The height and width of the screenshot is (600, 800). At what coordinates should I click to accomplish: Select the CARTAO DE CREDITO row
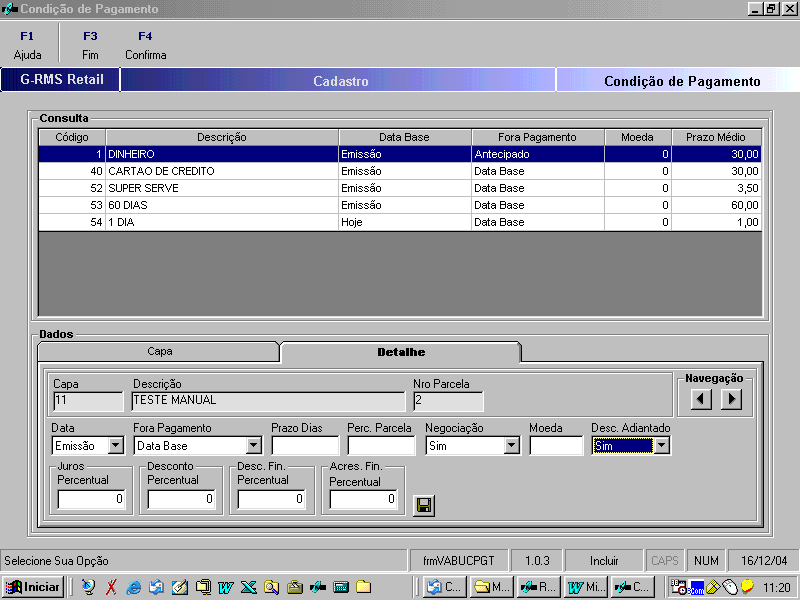(220, 171)
